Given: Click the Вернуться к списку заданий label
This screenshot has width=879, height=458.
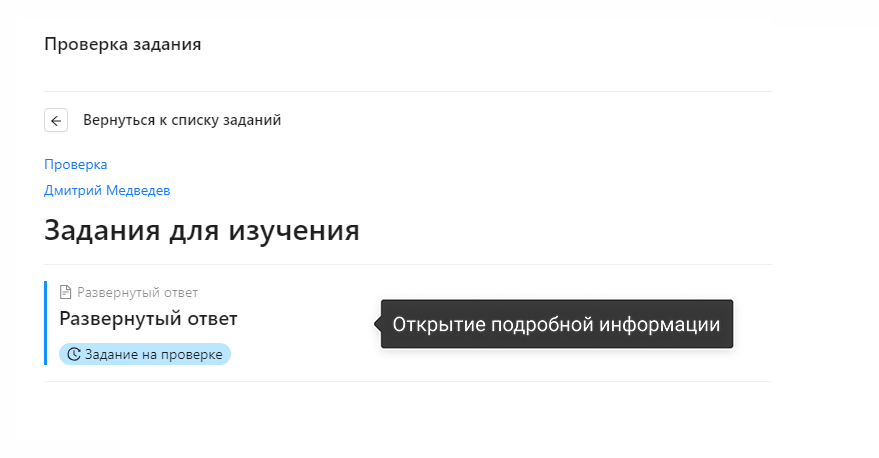Looking at the screenshot, I should tap(182, 120).
